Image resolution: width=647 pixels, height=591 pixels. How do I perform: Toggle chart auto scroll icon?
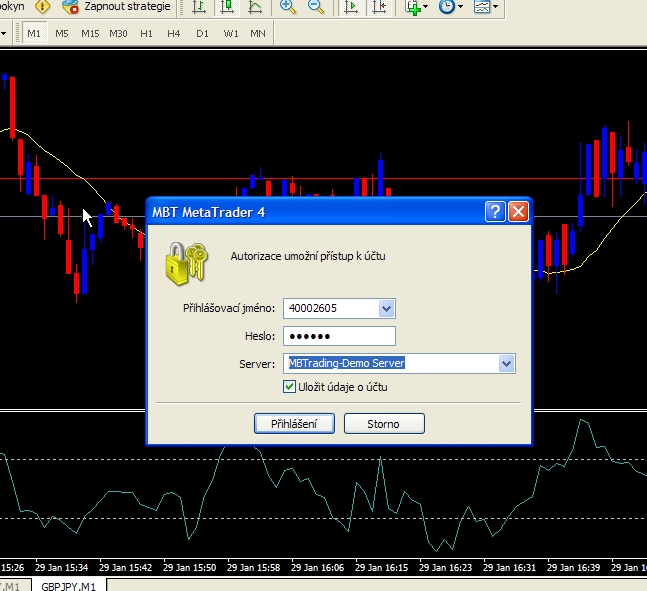(350, 7)
